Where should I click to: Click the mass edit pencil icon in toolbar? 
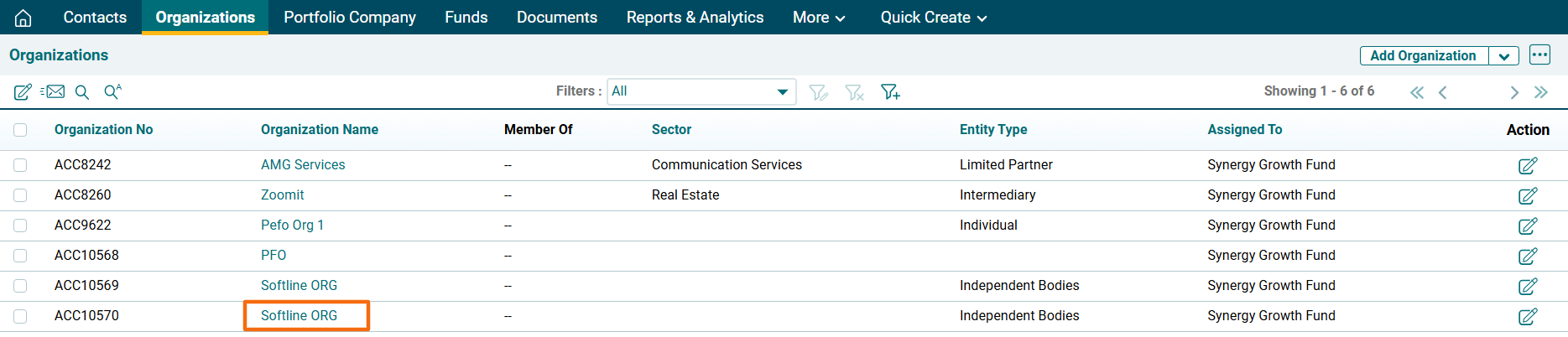coord(23,92)
